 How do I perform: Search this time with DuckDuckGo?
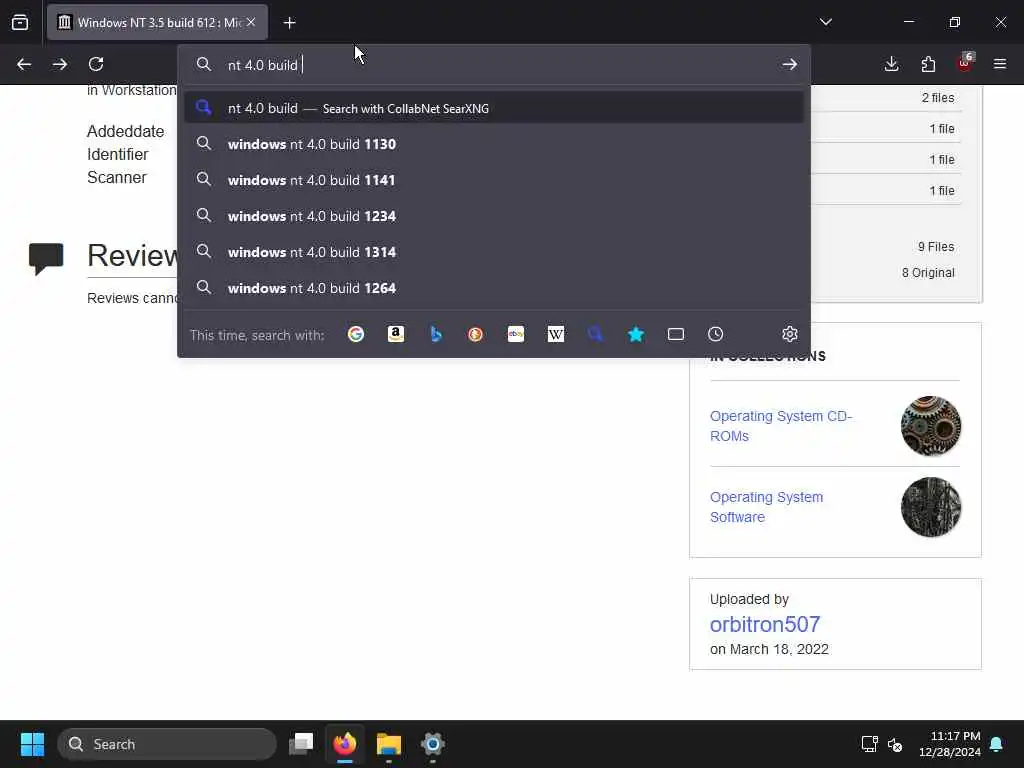coord(475,334)
